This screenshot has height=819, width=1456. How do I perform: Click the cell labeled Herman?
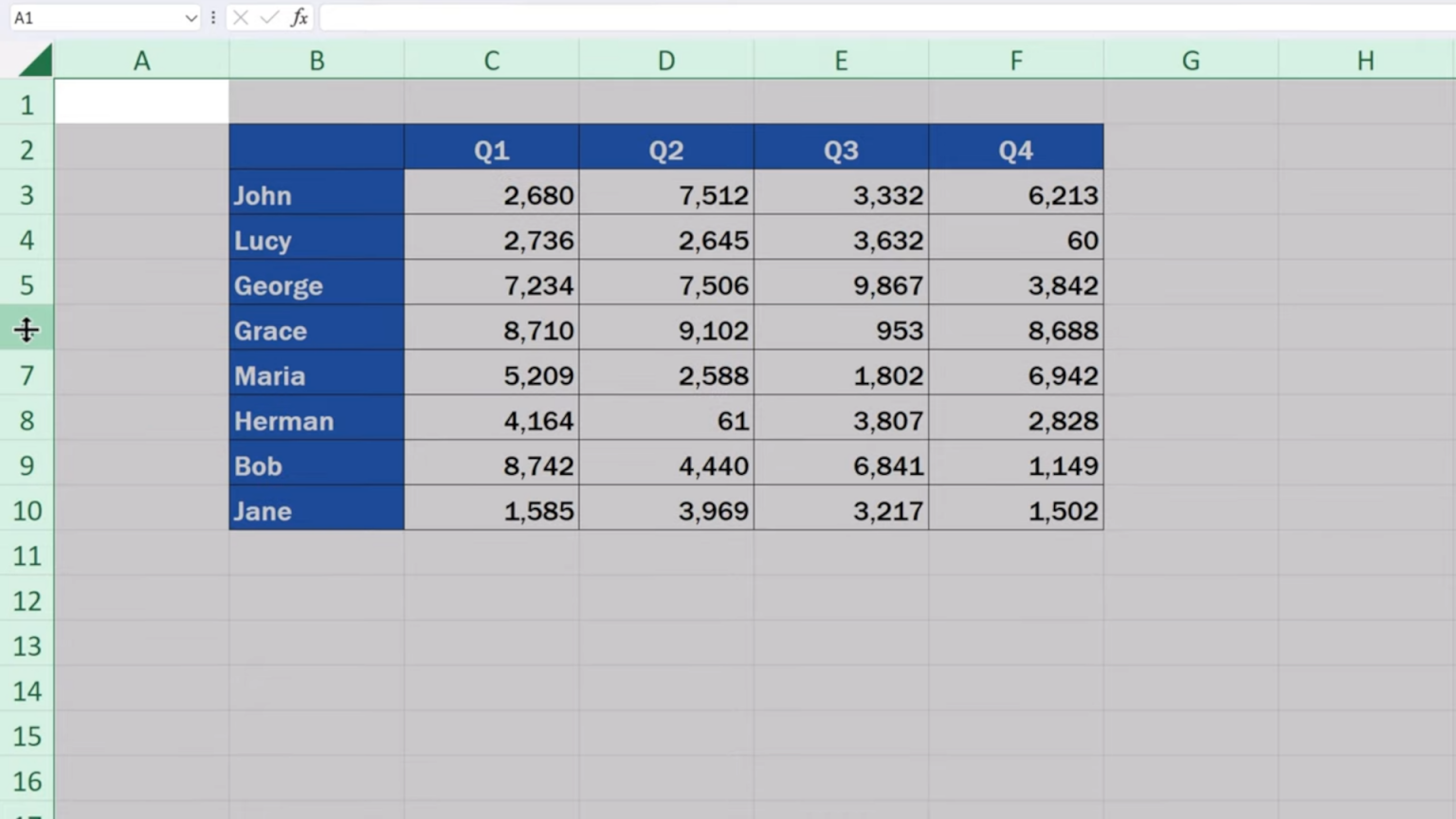point(316,420)
